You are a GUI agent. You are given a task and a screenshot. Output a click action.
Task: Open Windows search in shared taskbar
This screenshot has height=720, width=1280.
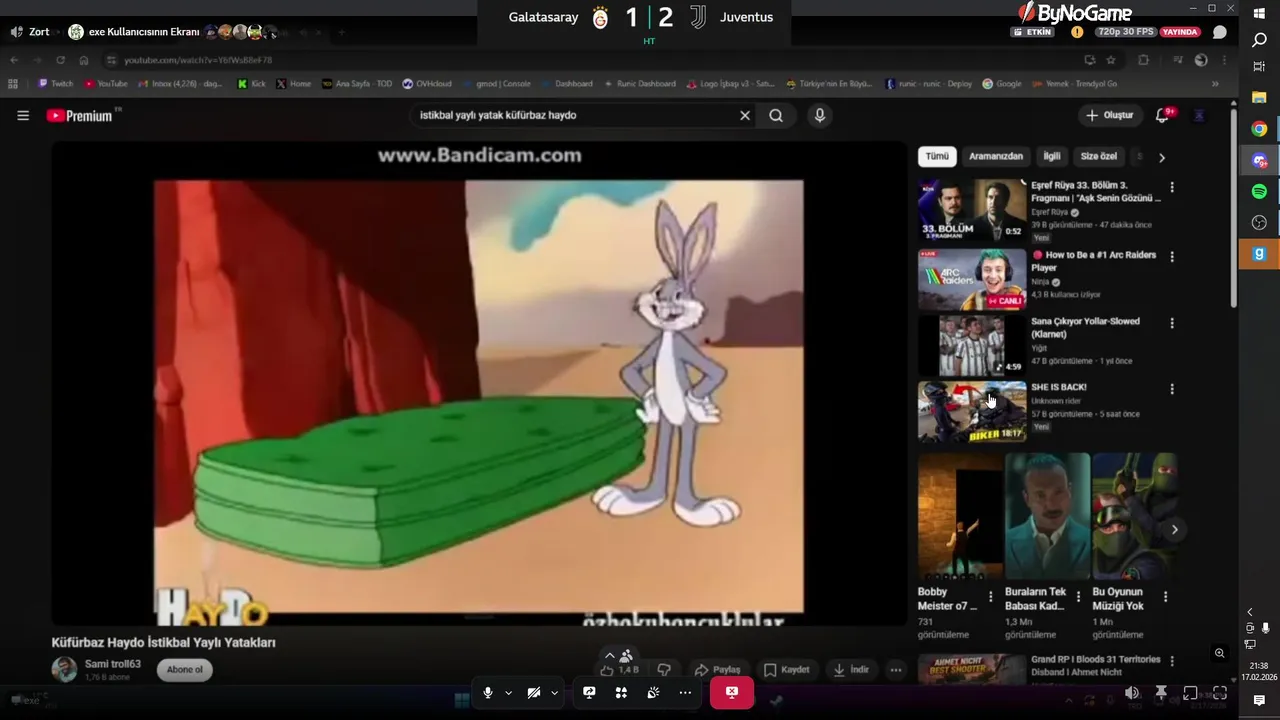(1259, 41)
